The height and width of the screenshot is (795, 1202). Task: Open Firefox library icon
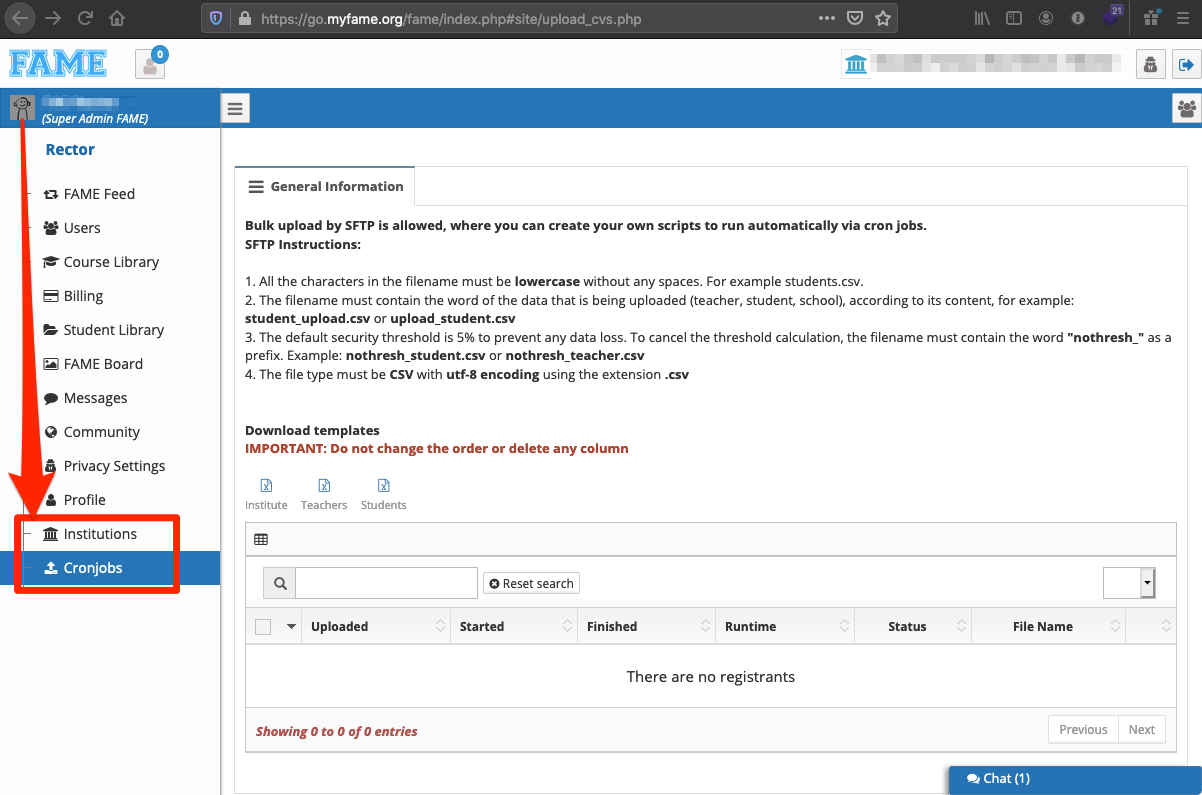click(983, 18)
